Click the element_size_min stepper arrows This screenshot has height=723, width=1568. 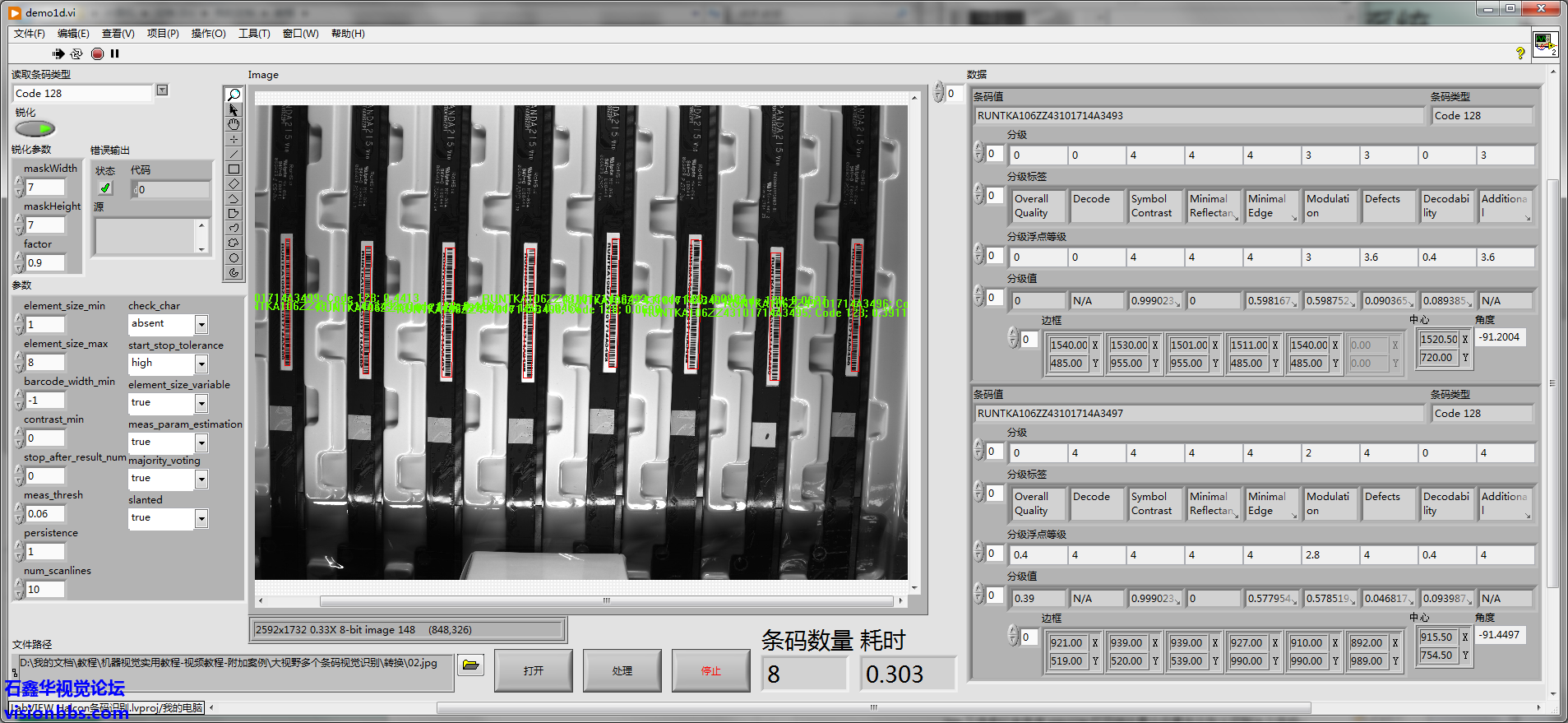tap(19, 324)
